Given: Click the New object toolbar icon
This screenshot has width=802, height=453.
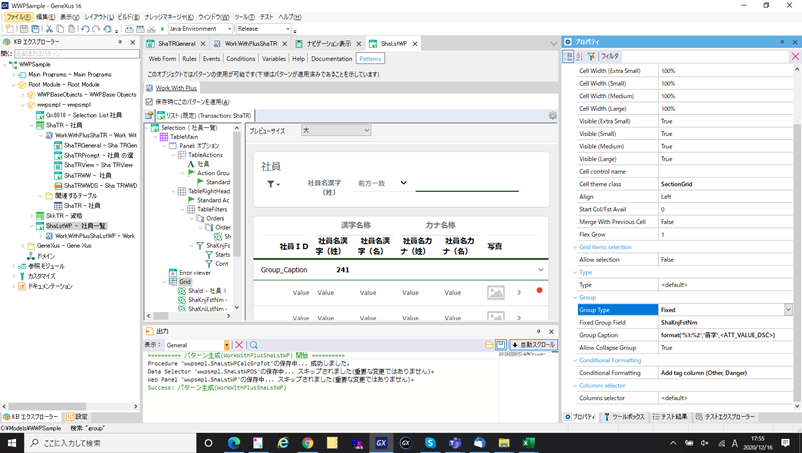Looking at the screenshot, I should pyautogui.click(x=10, y=29).
